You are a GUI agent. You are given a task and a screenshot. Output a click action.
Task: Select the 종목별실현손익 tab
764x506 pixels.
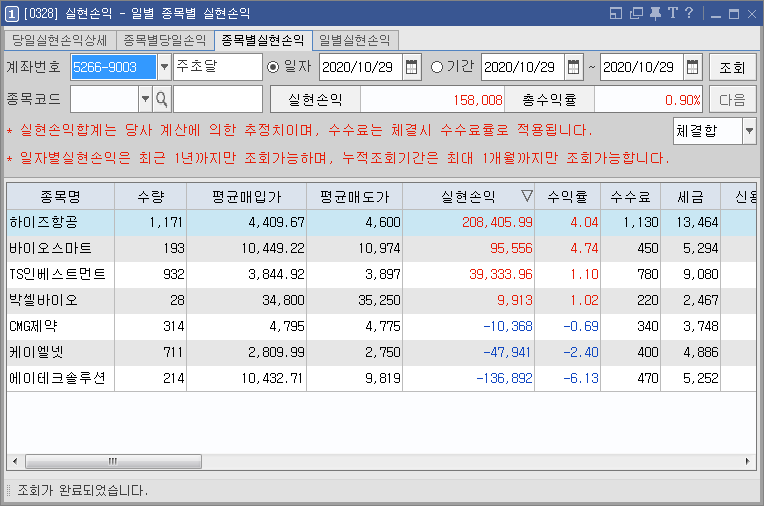tap(263, 40)
